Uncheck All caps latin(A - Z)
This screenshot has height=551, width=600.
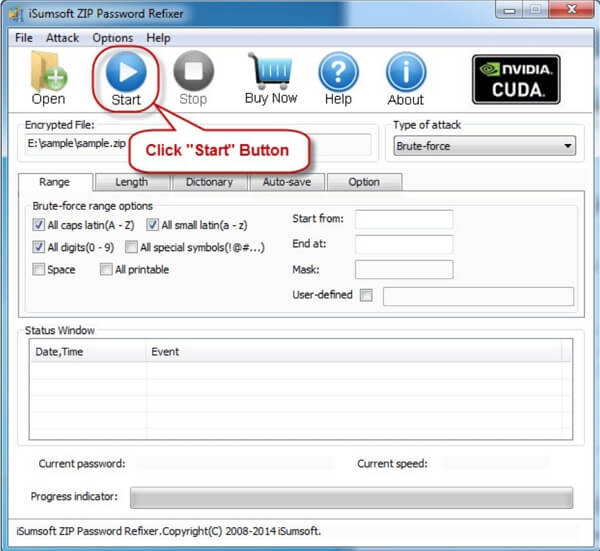click(x=38, y=225)
